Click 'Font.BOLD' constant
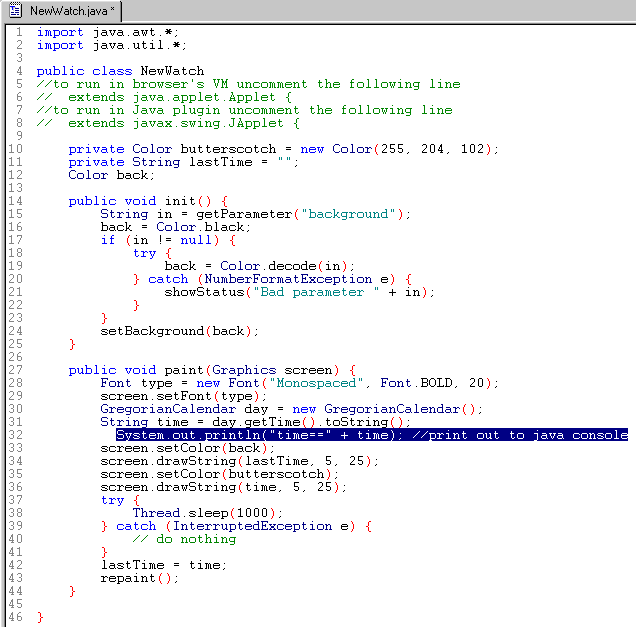This screenshot has width=636, height=627. click(416, 383)
